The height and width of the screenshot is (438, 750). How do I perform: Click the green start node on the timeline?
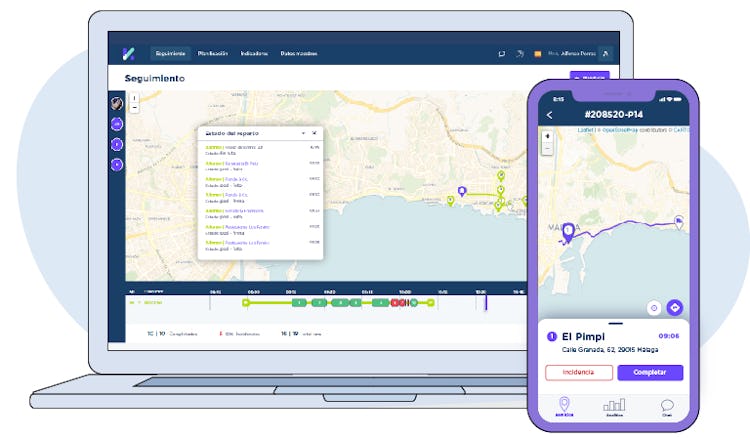(246, 303)
